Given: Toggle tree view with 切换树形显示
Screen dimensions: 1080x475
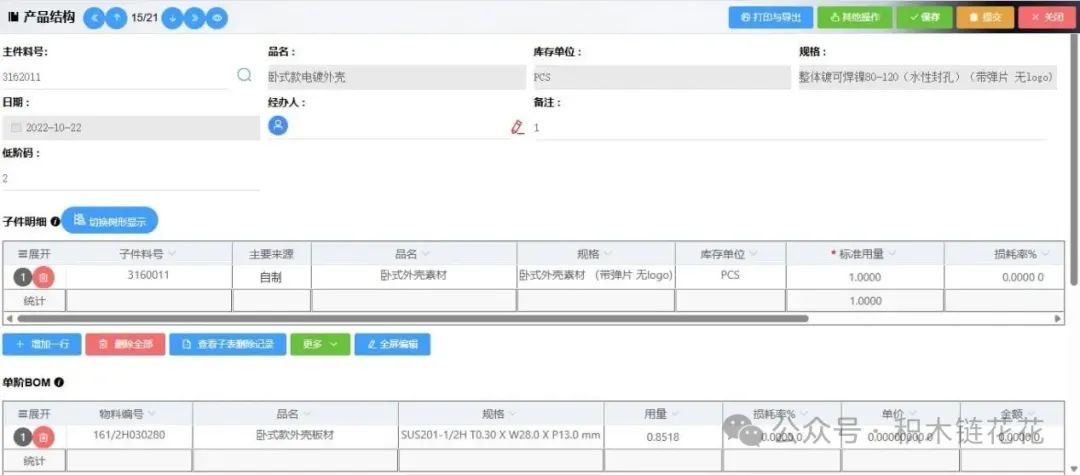Looking at the screenshot, I should pyautogui.click(x=110, y=221).
